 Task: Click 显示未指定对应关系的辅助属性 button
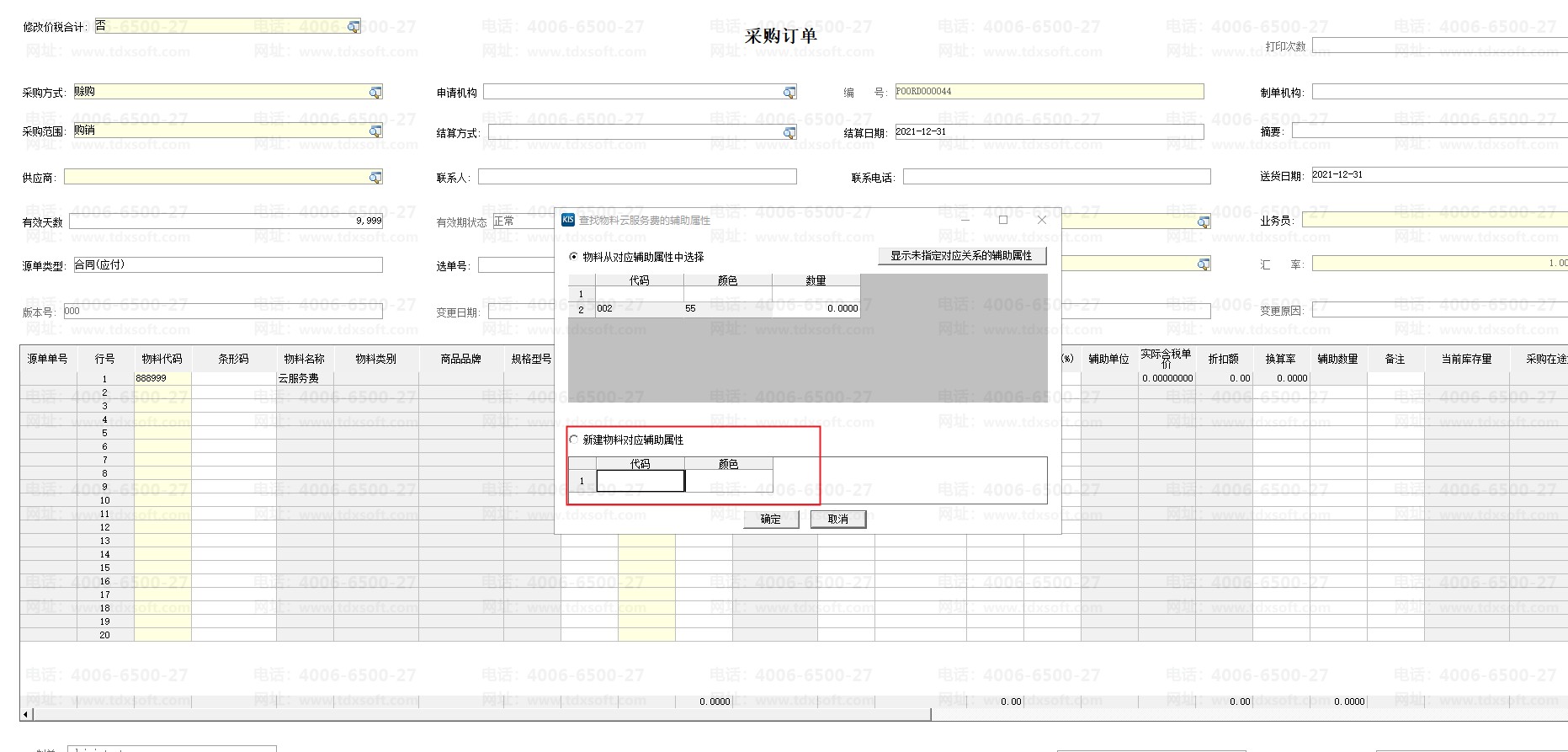point(961,256)
